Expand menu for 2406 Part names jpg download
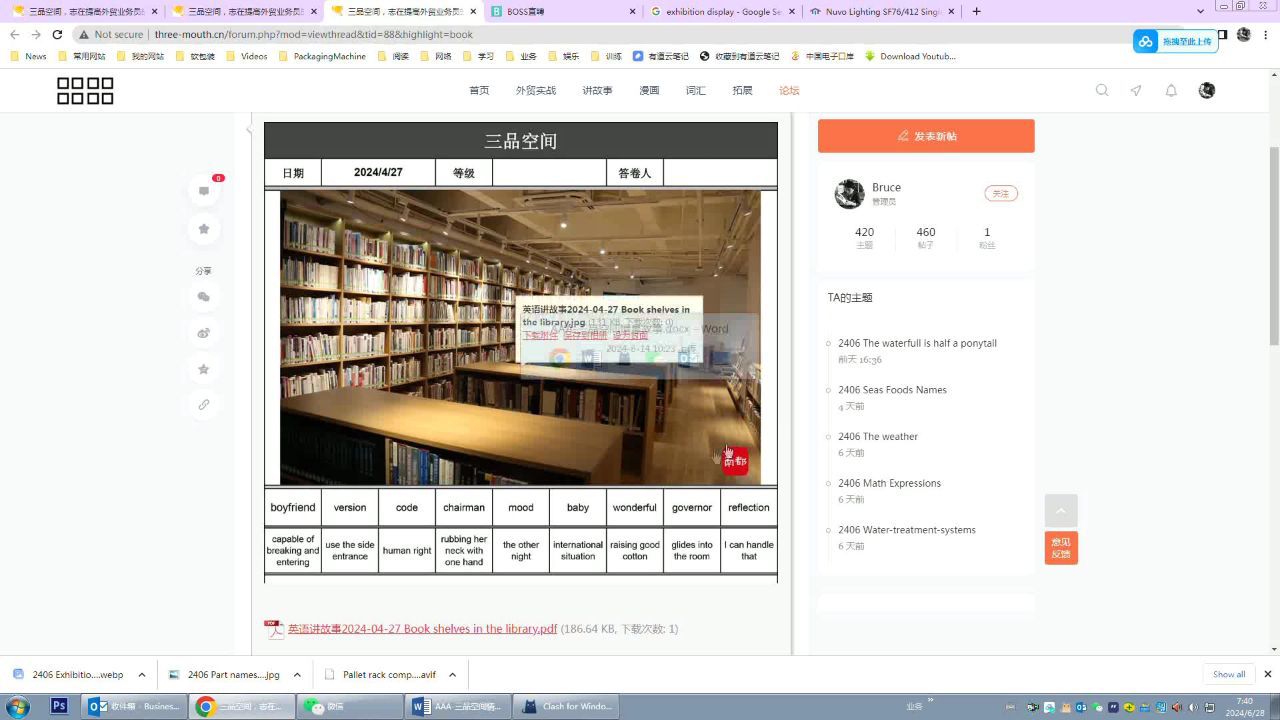 [297, 675]
